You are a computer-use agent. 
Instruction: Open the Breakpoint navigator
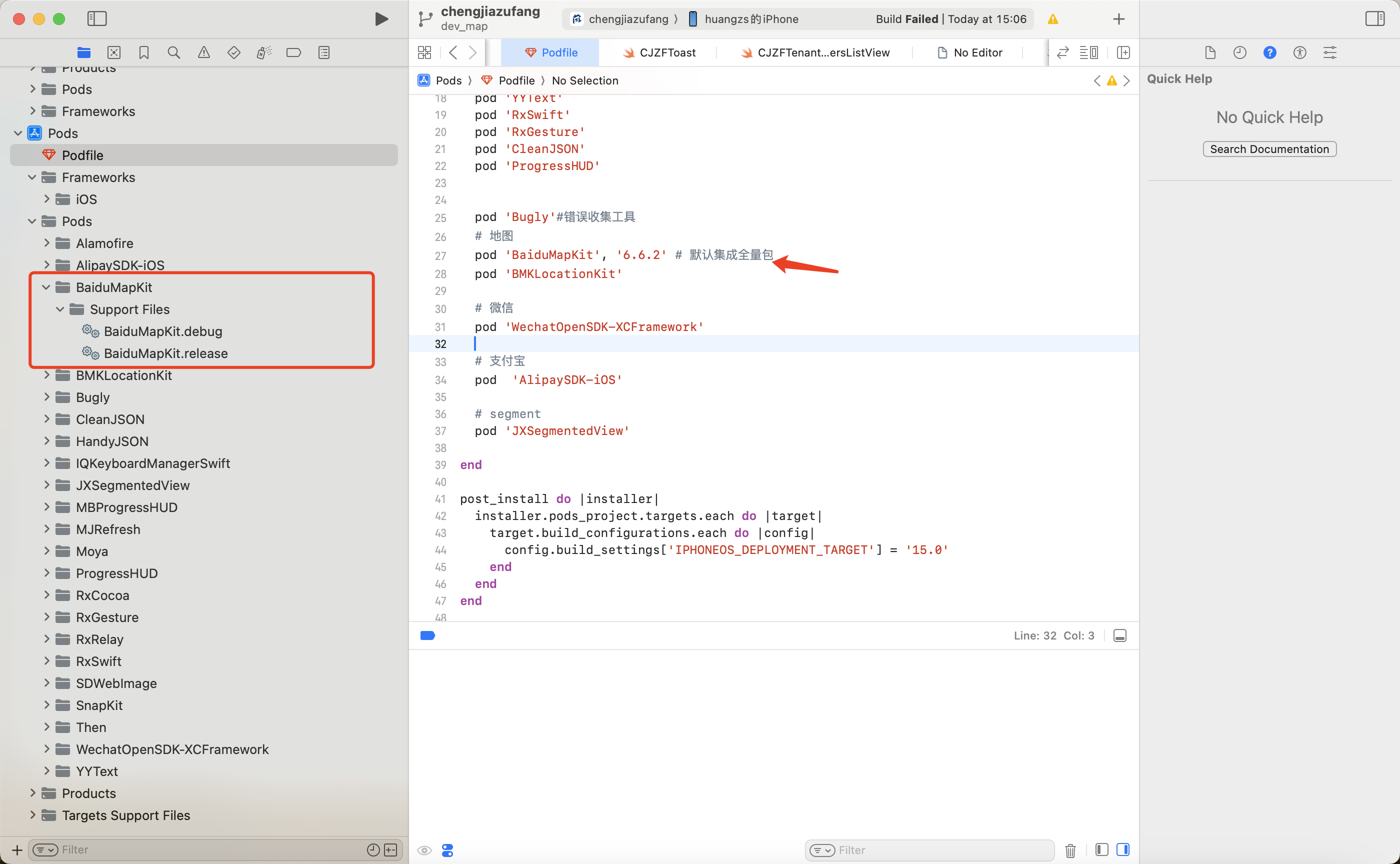click(293, 52)
